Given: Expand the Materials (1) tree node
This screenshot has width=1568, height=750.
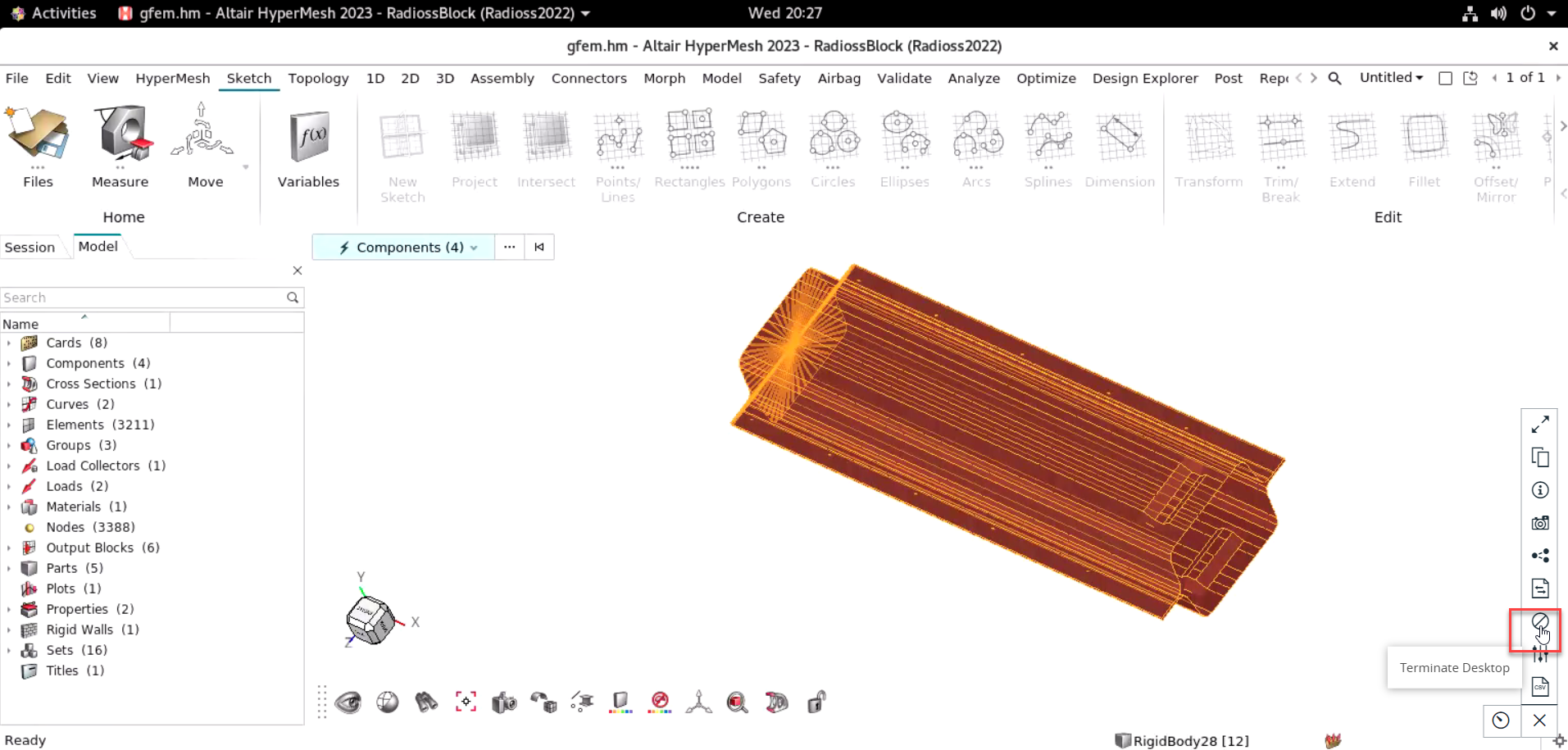Looking at the screenshot, I should coord(9,507).
